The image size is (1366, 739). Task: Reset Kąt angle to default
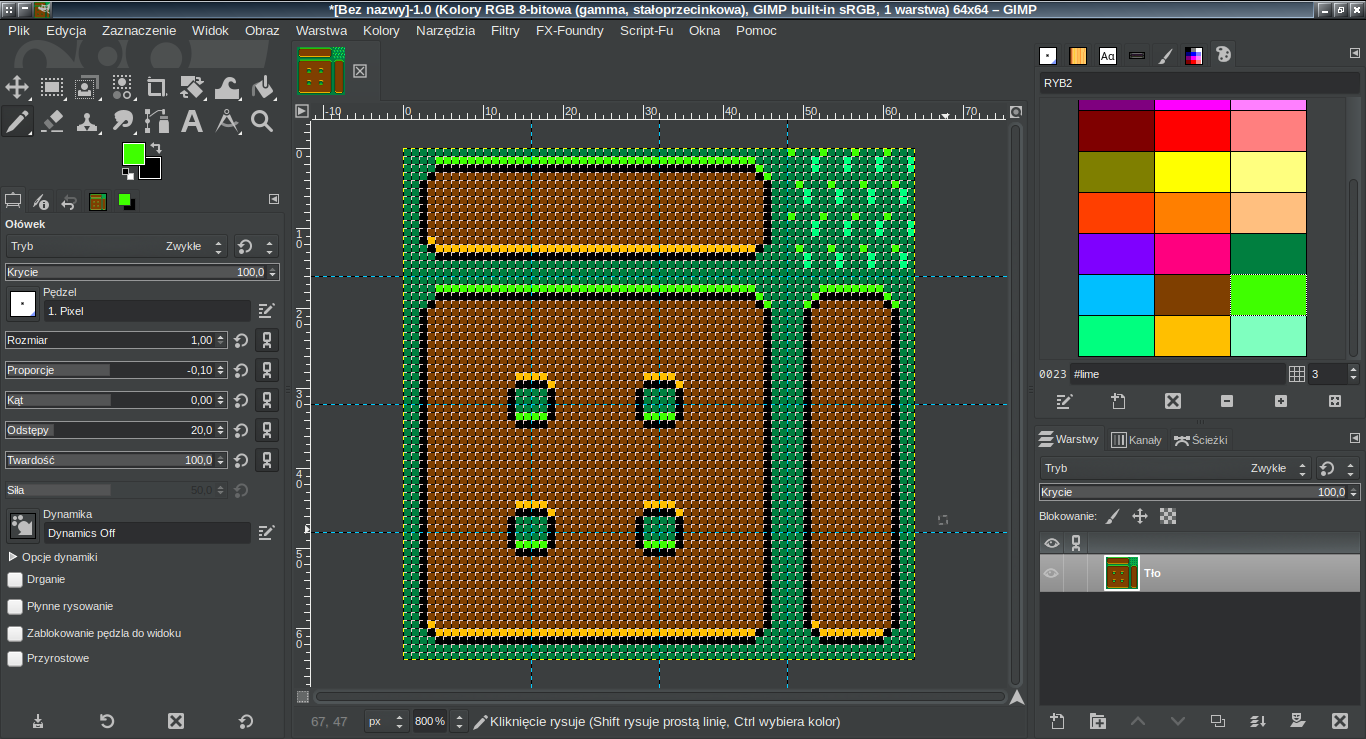(x=241, y=400)
